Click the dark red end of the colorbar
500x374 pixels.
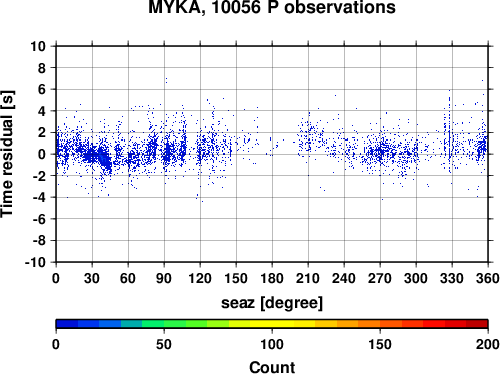[x=477, y=324]
